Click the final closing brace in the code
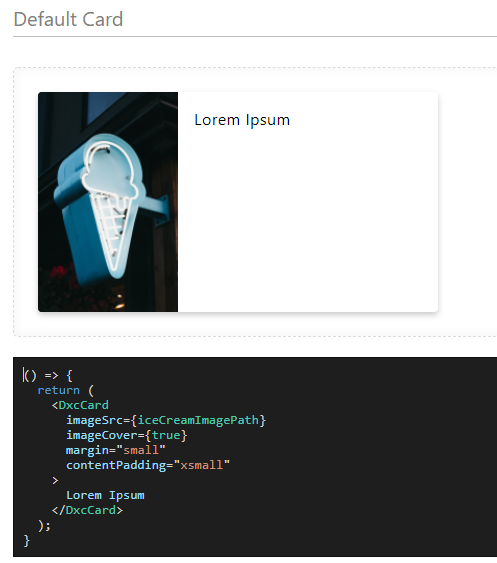 27,540
